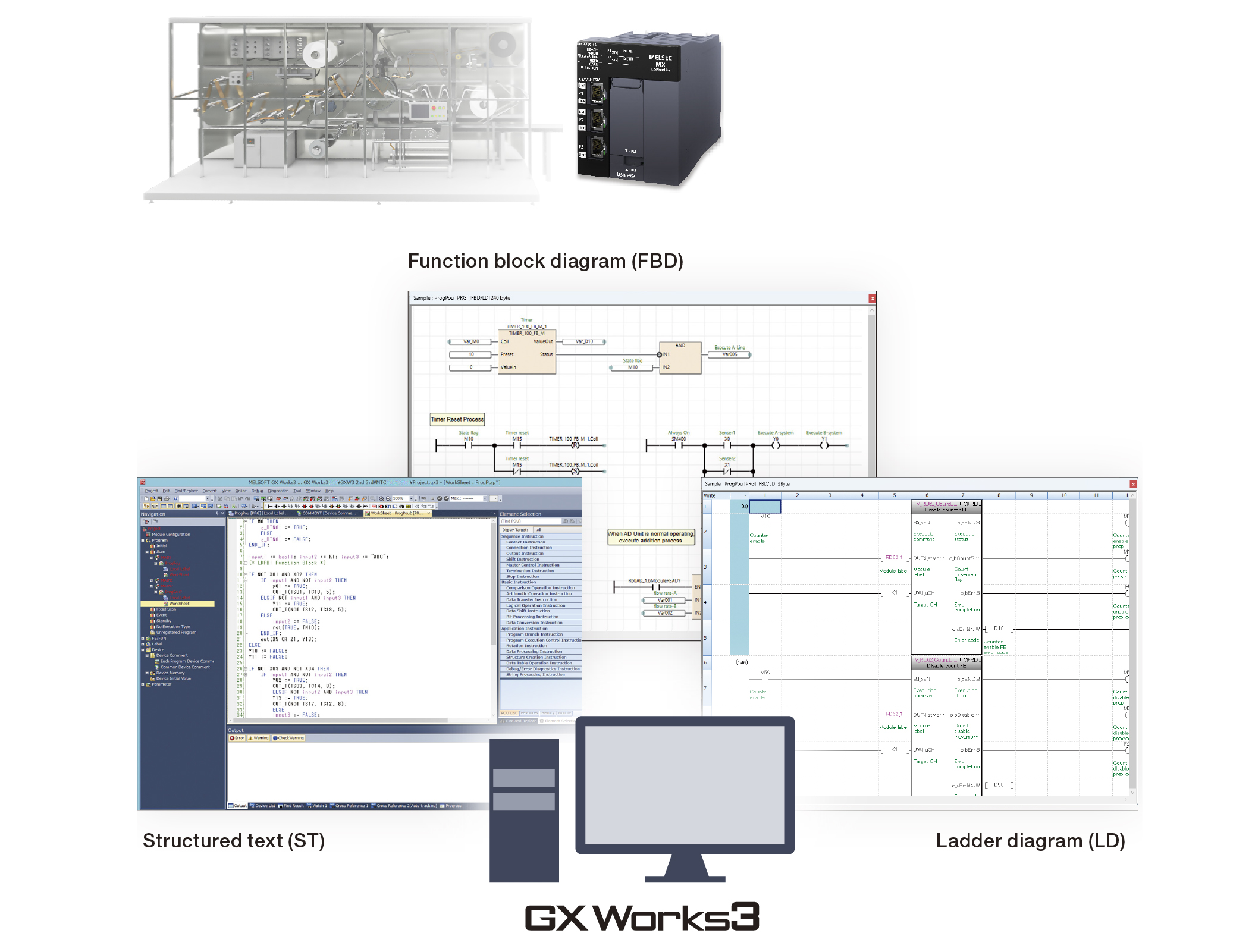The height and width of the screenshot is (952, 1249).
Task: Click the Cut scissors toolbar icon
Action: [x=220, y=499]
